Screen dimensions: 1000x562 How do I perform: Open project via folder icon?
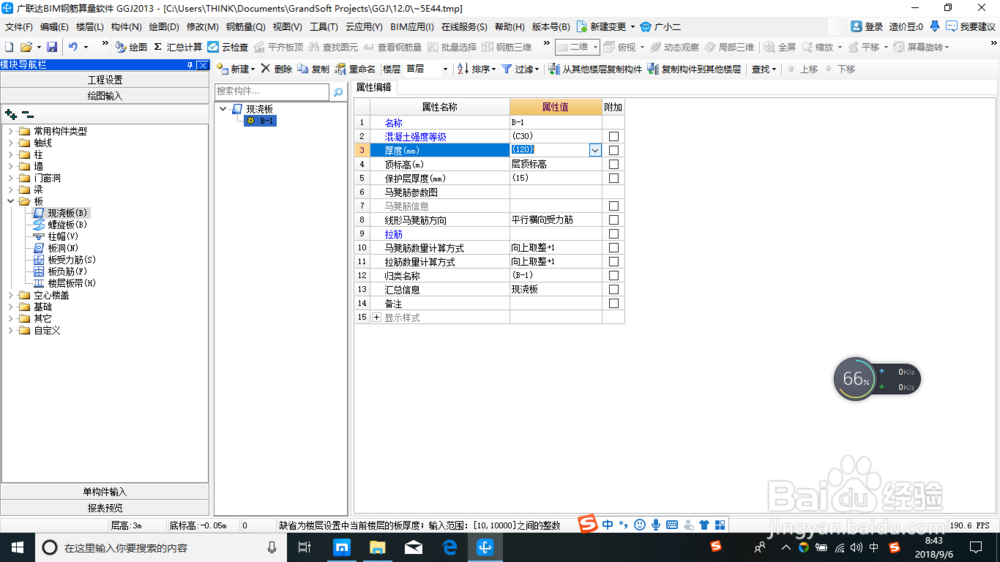click(x=26, y=47)
